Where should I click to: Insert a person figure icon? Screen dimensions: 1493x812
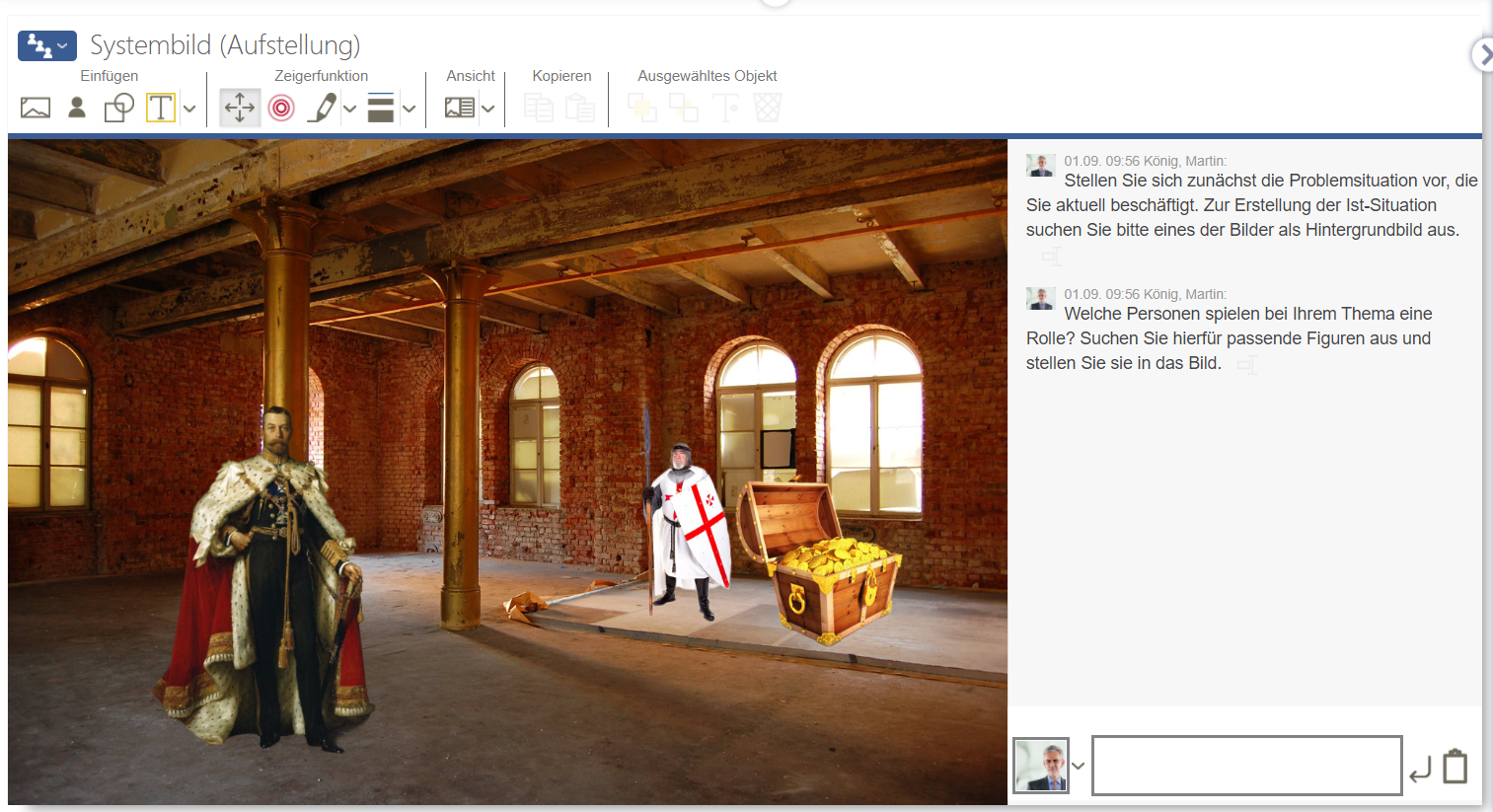(x=77, y=108)
